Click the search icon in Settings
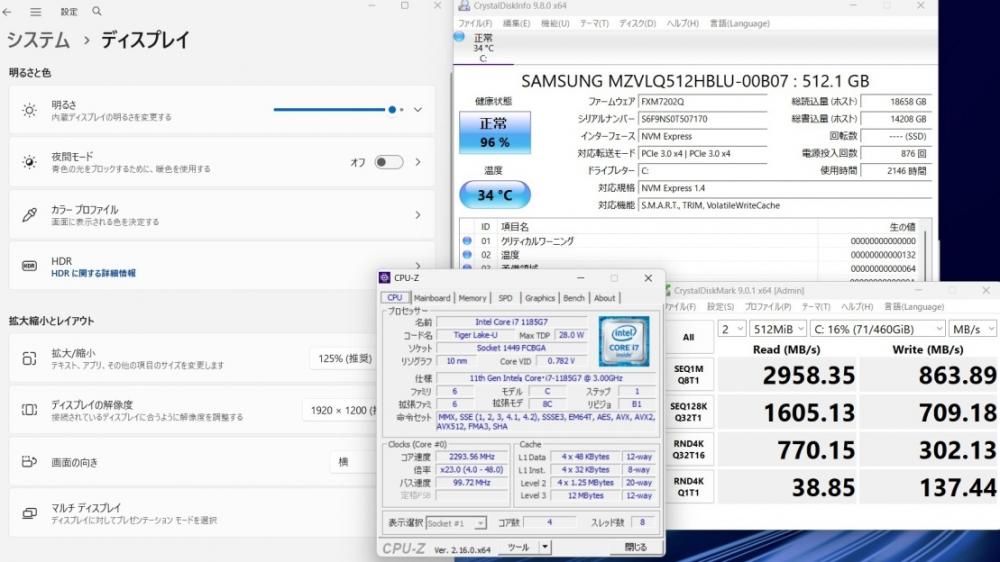The height and width of the screenshot is (562, 1000). click(x=96, y=11)
